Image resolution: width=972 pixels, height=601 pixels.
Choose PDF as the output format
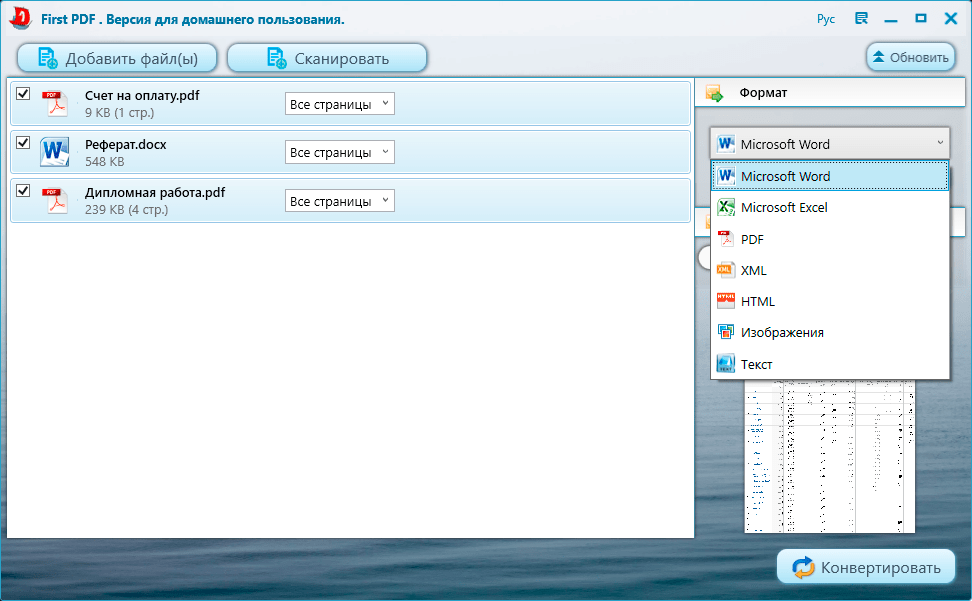coord(830,239)
